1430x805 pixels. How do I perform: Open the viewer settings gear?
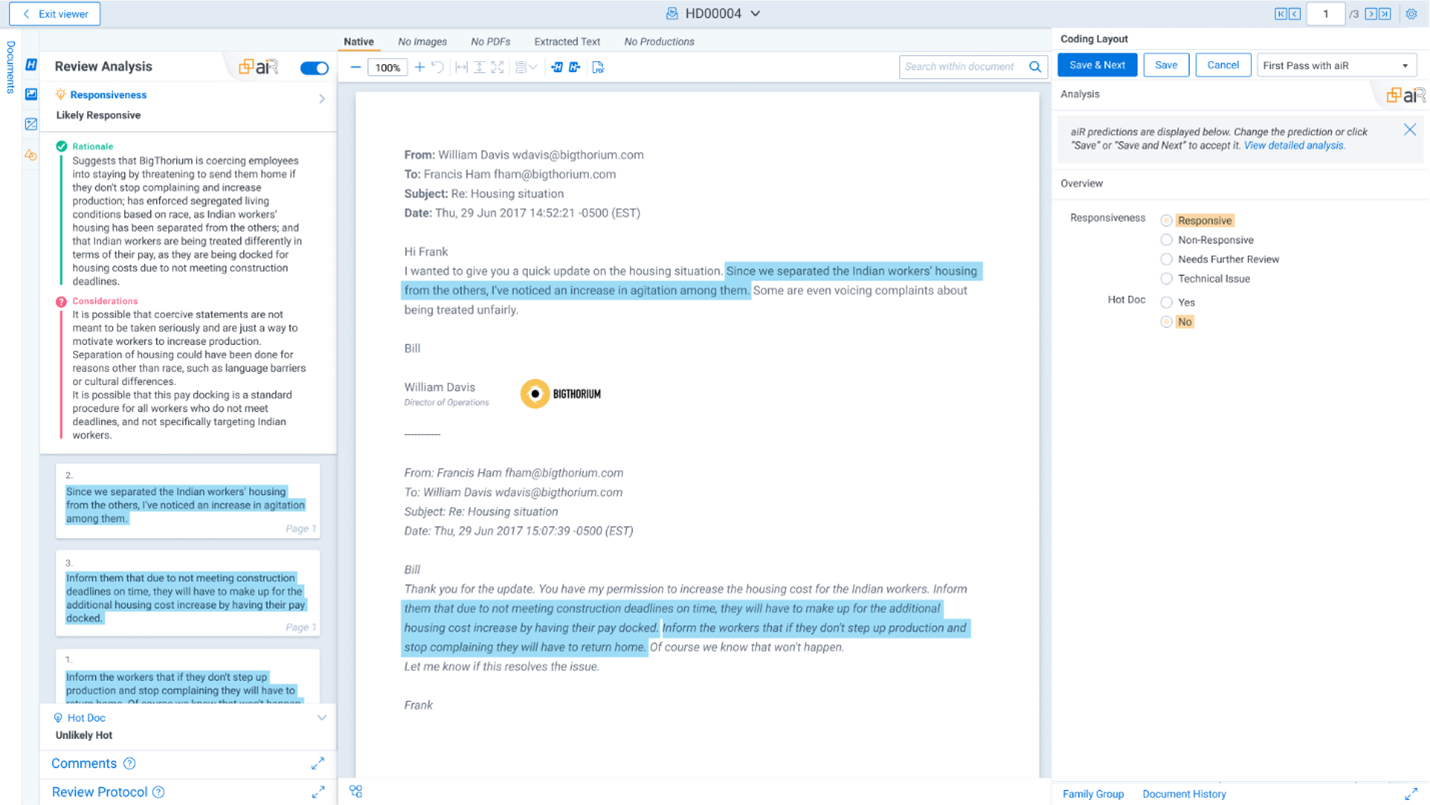[1412, 13]
